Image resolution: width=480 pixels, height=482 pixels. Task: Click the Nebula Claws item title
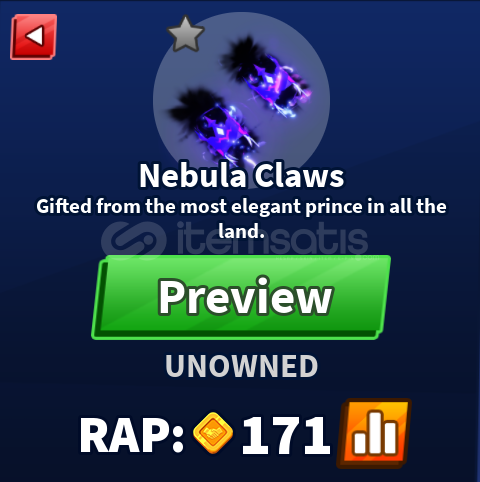tap(241, 176)
